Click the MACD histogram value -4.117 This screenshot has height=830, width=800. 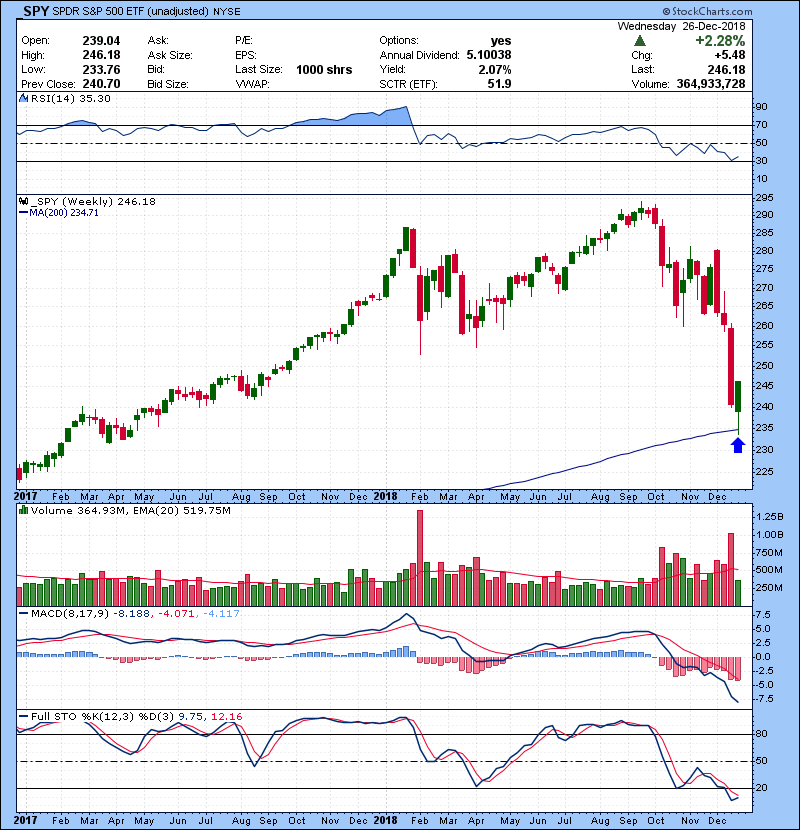(221, 614)
